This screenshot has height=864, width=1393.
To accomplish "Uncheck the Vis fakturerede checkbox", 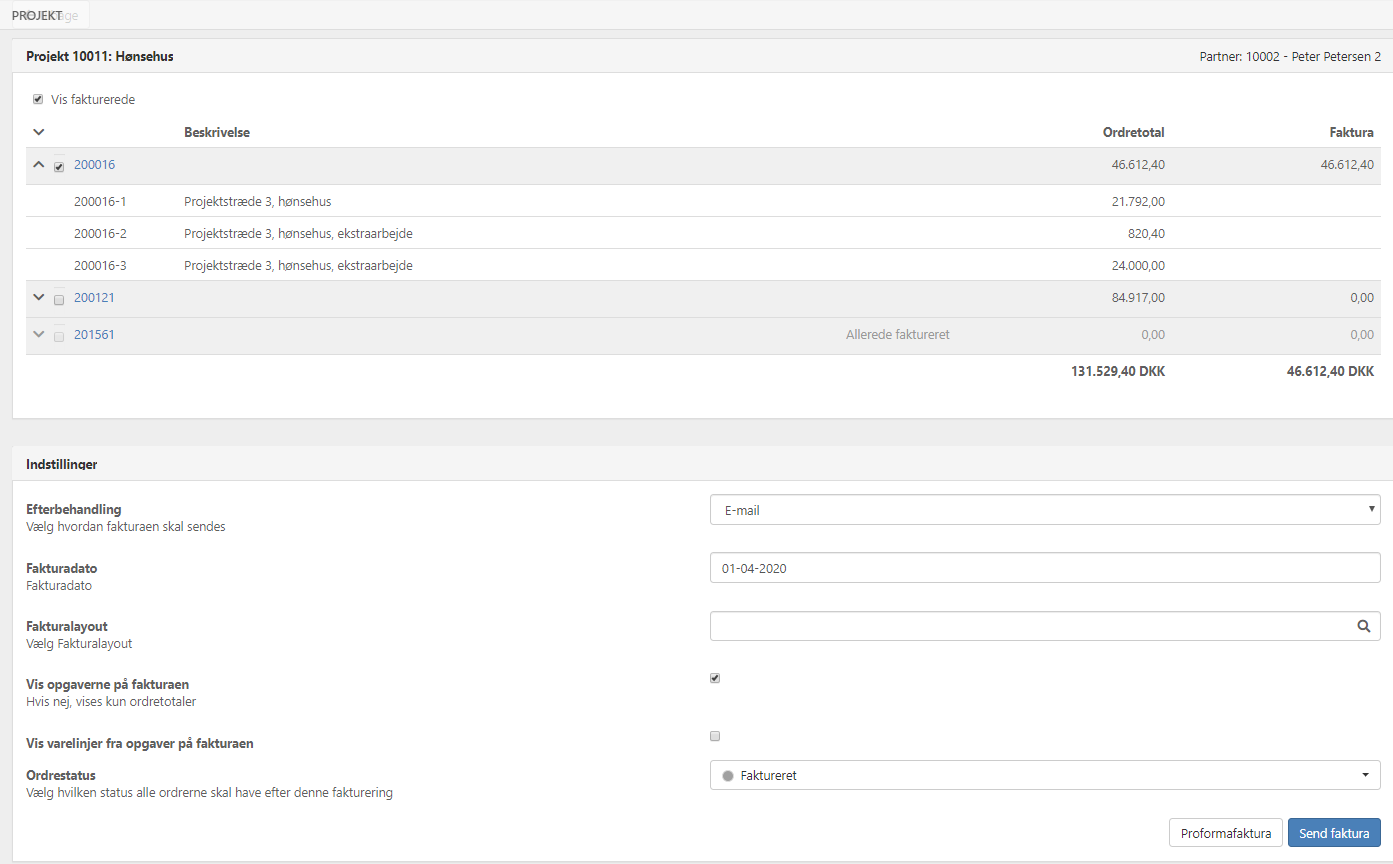I will [38, 99].
